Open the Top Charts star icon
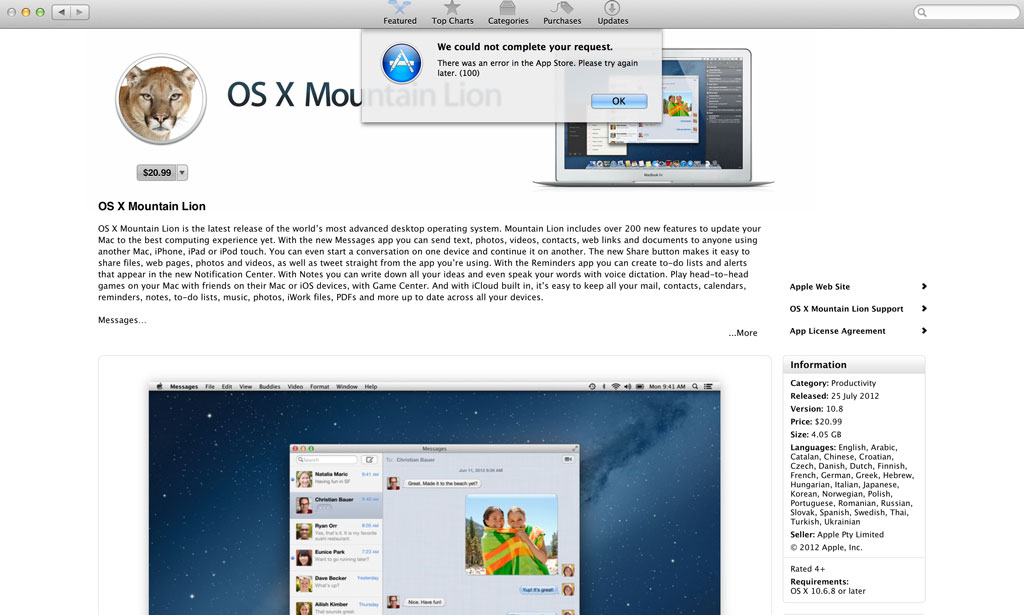Screen dimensions: 1024x615 click(x=452, y=7)
